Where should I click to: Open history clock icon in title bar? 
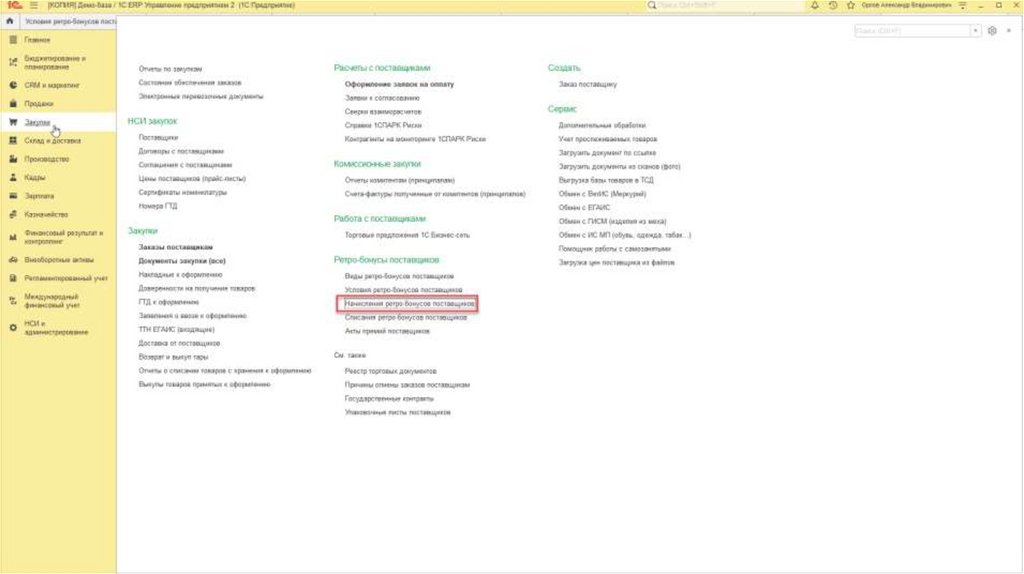tap(833, 5)
